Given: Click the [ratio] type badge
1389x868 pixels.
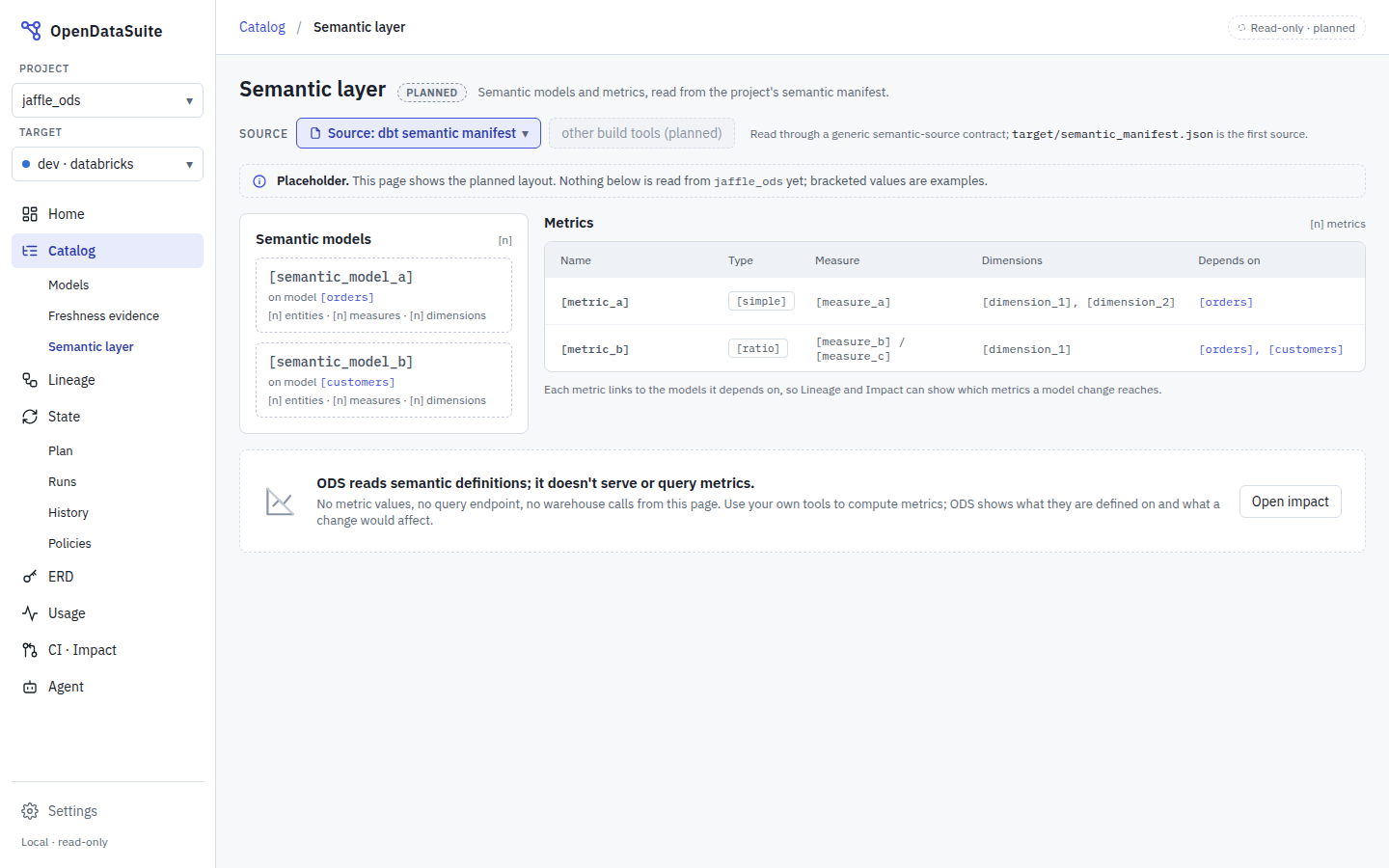Looking at the screenshot, I should (758, 348).
